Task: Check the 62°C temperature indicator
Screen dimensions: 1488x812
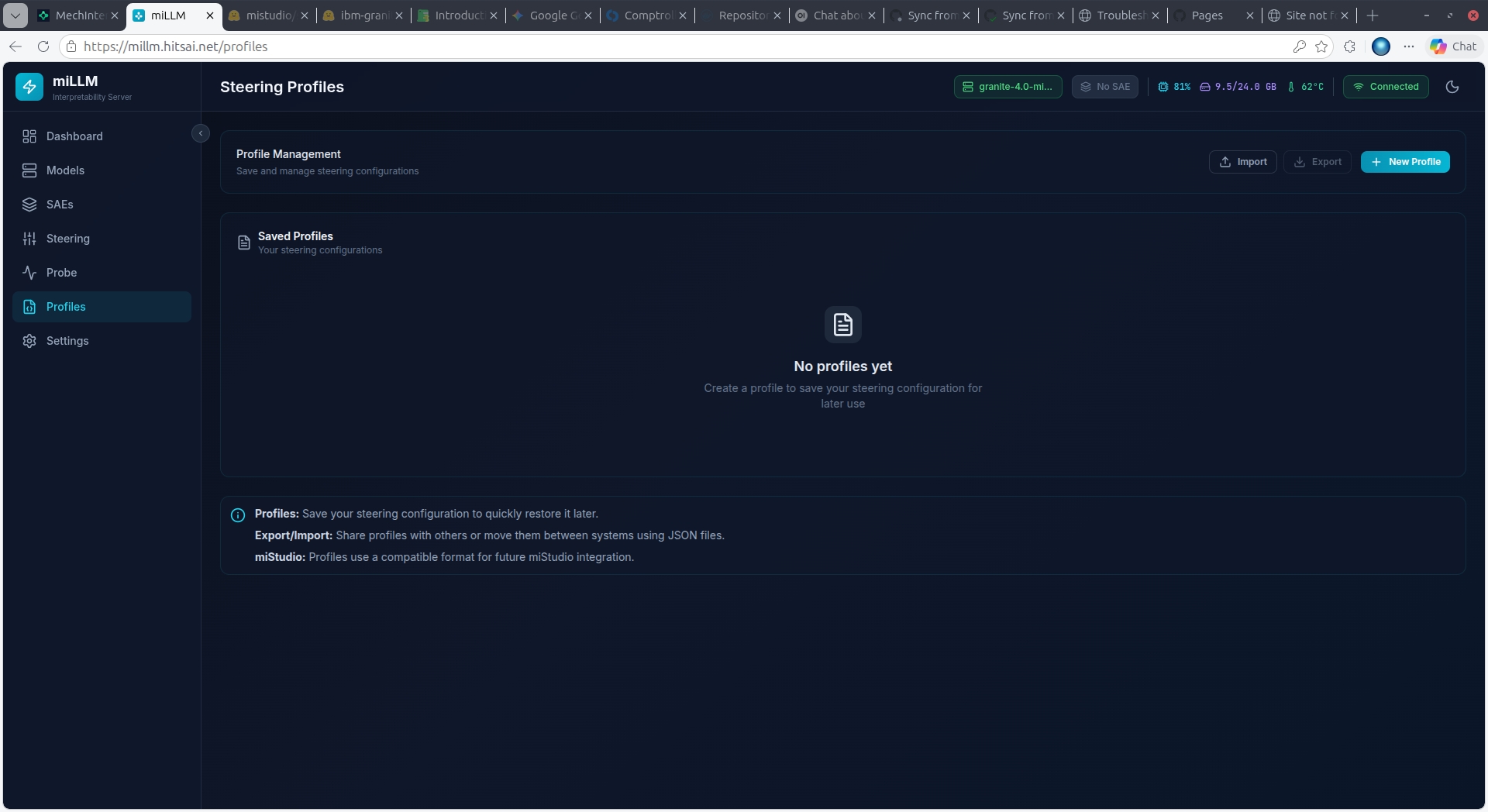Action: click(1306, 87)
